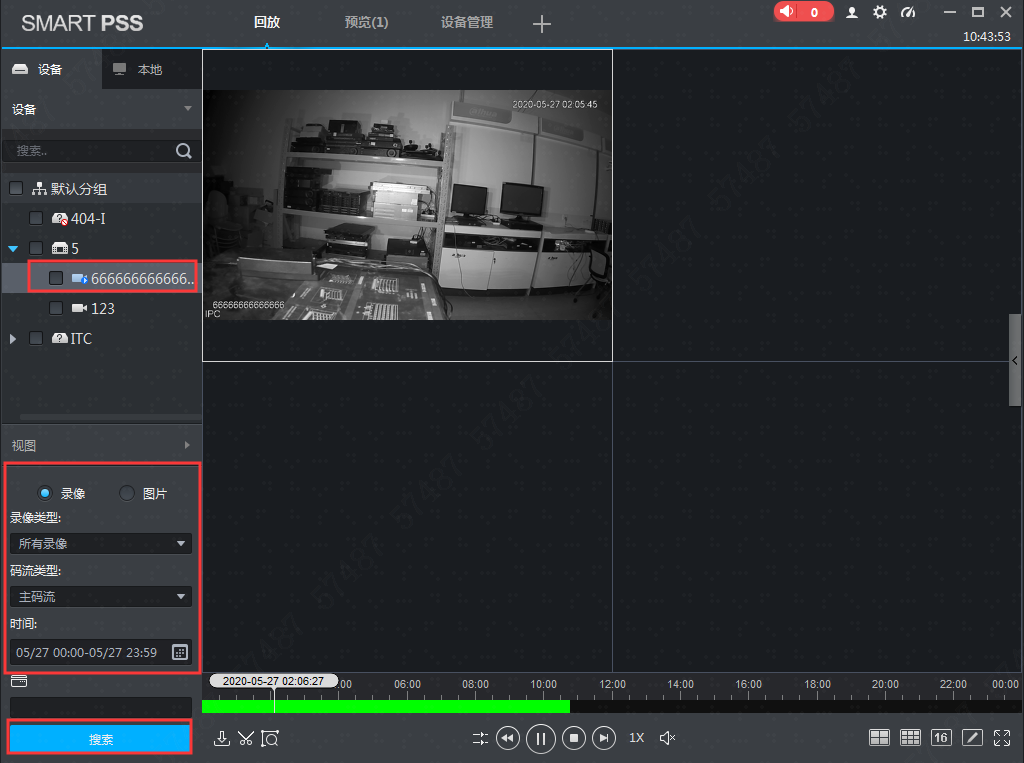Open the calendar picker for time range
The height and width of the screenshot is (763, 1024).
[180, 652]
